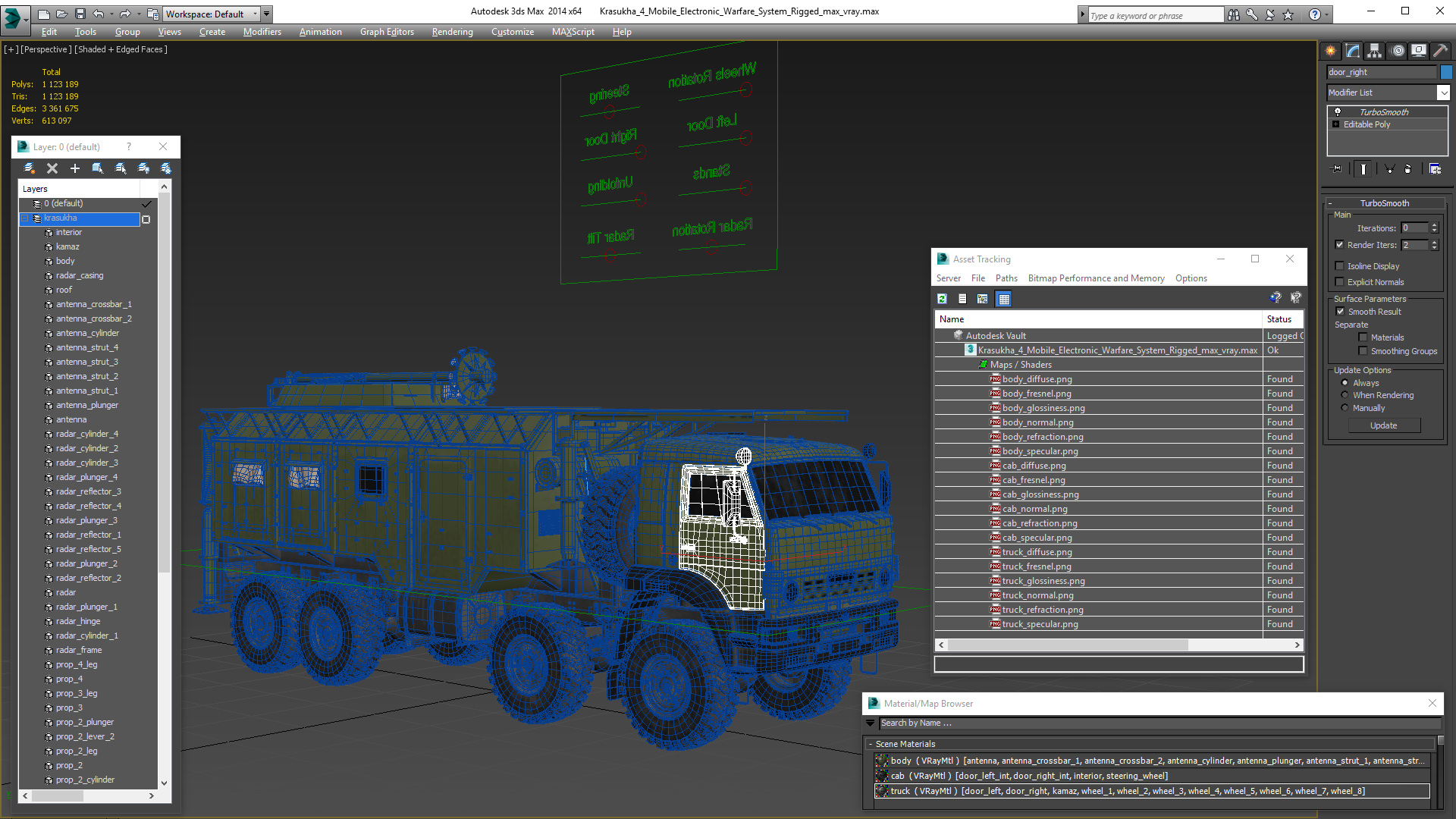Viewport: 1456px width, 819px height.
Task: Open the Rendering menu
Action: (x=452, y=32)
